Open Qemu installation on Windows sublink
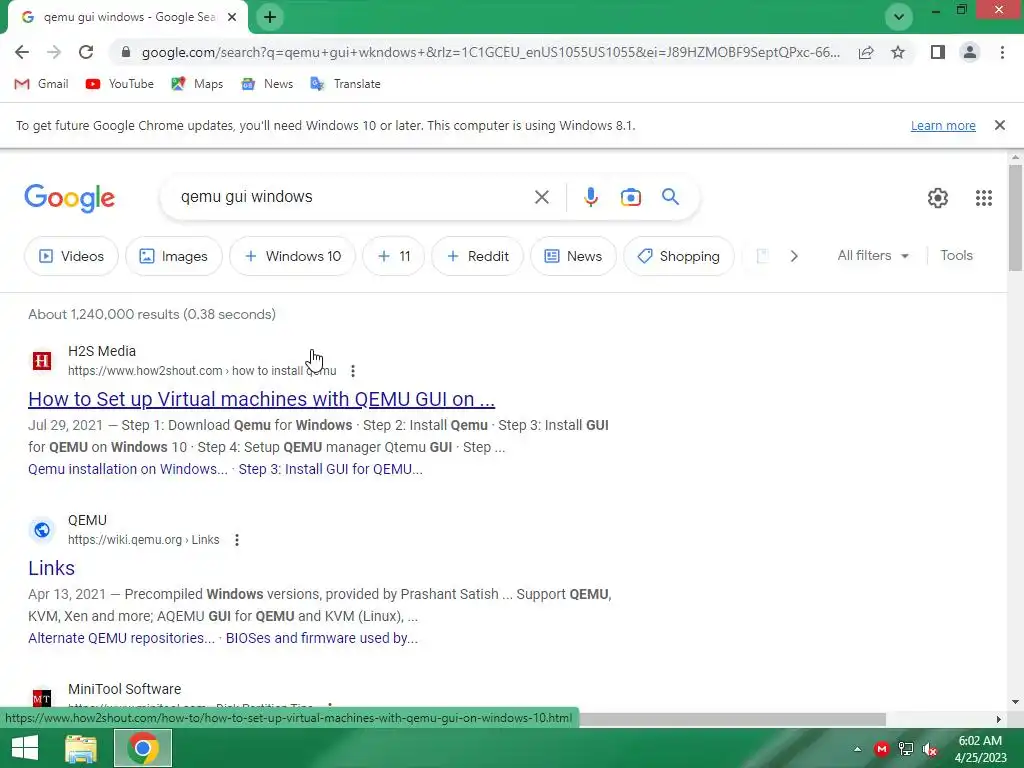 point(128,469)
